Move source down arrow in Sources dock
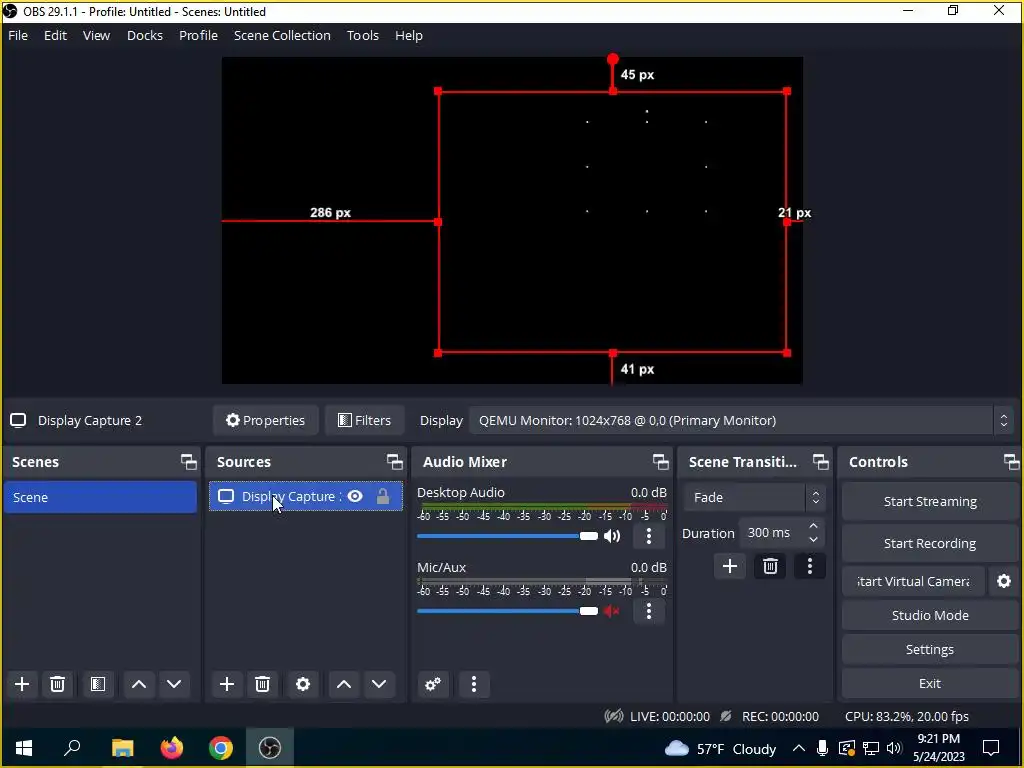This screenshot has width=1024, height=768. (379, 684)
